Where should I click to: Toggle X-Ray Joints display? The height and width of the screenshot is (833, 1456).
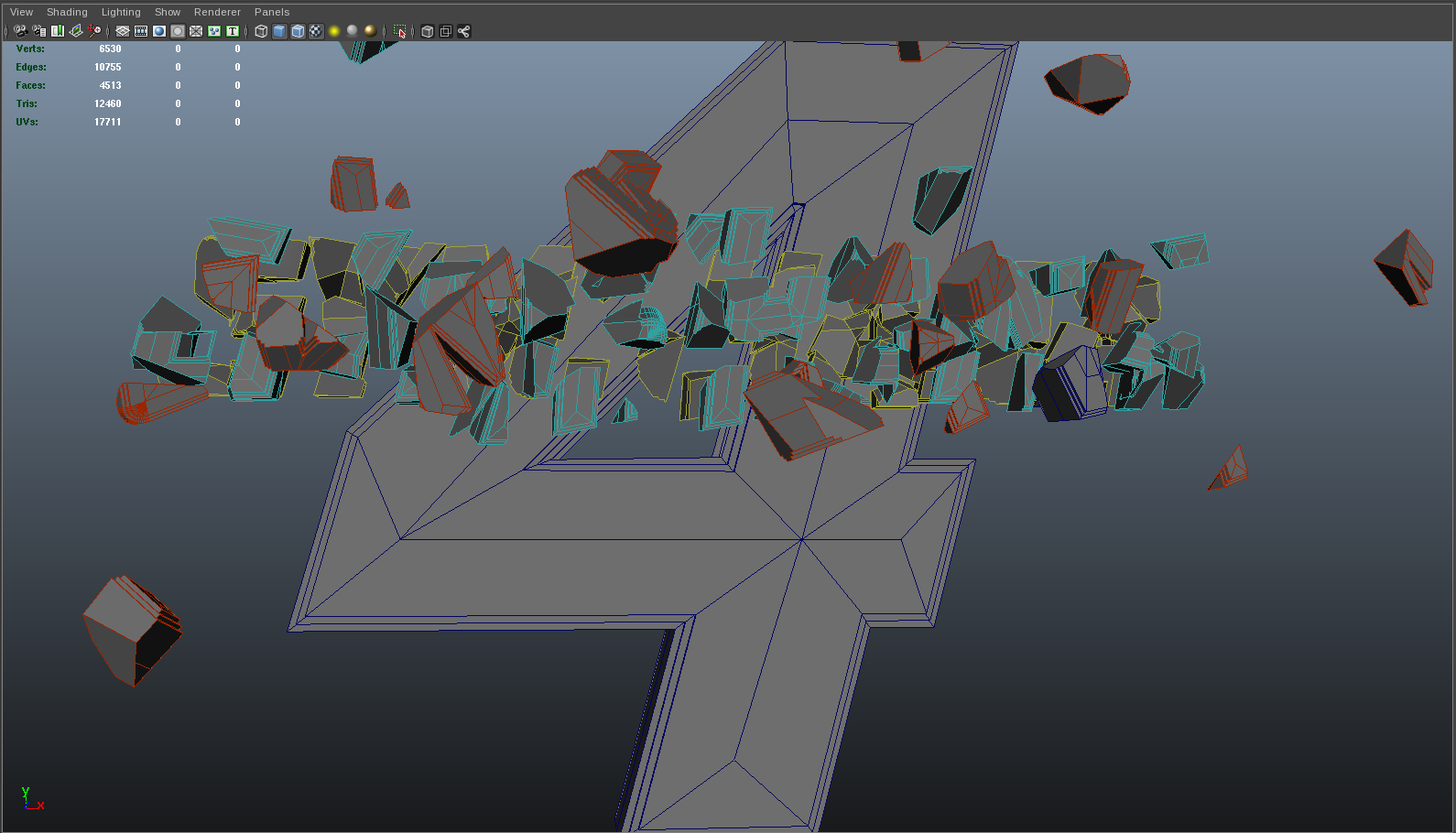[464, 31]
